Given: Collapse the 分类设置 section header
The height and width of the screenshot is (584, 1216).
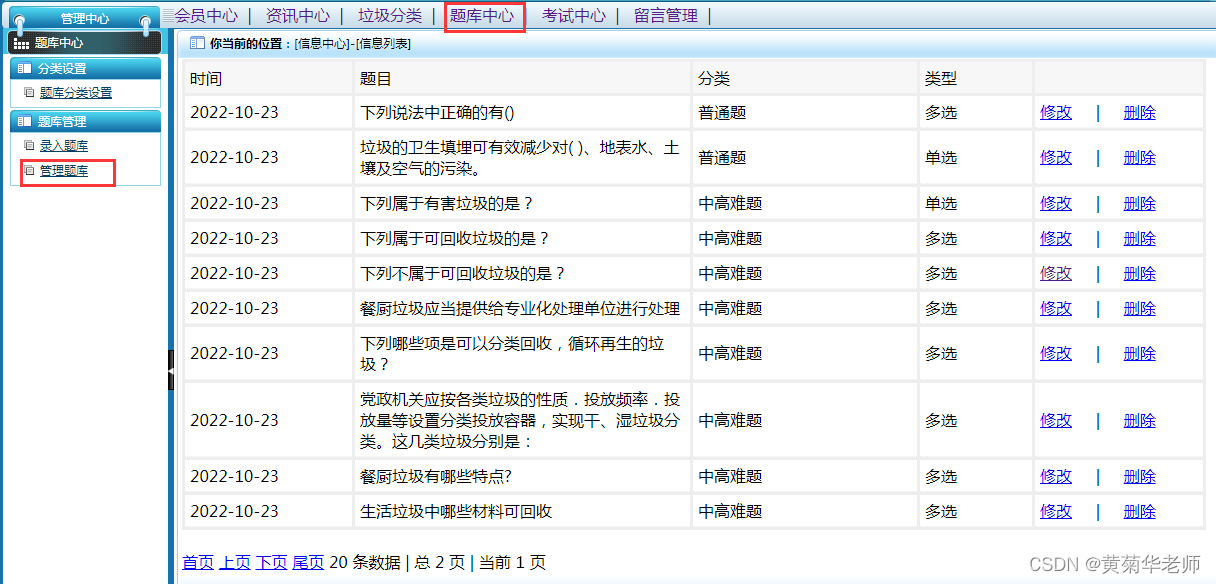Looking at the screenshot, I should [x=85, y=68].
